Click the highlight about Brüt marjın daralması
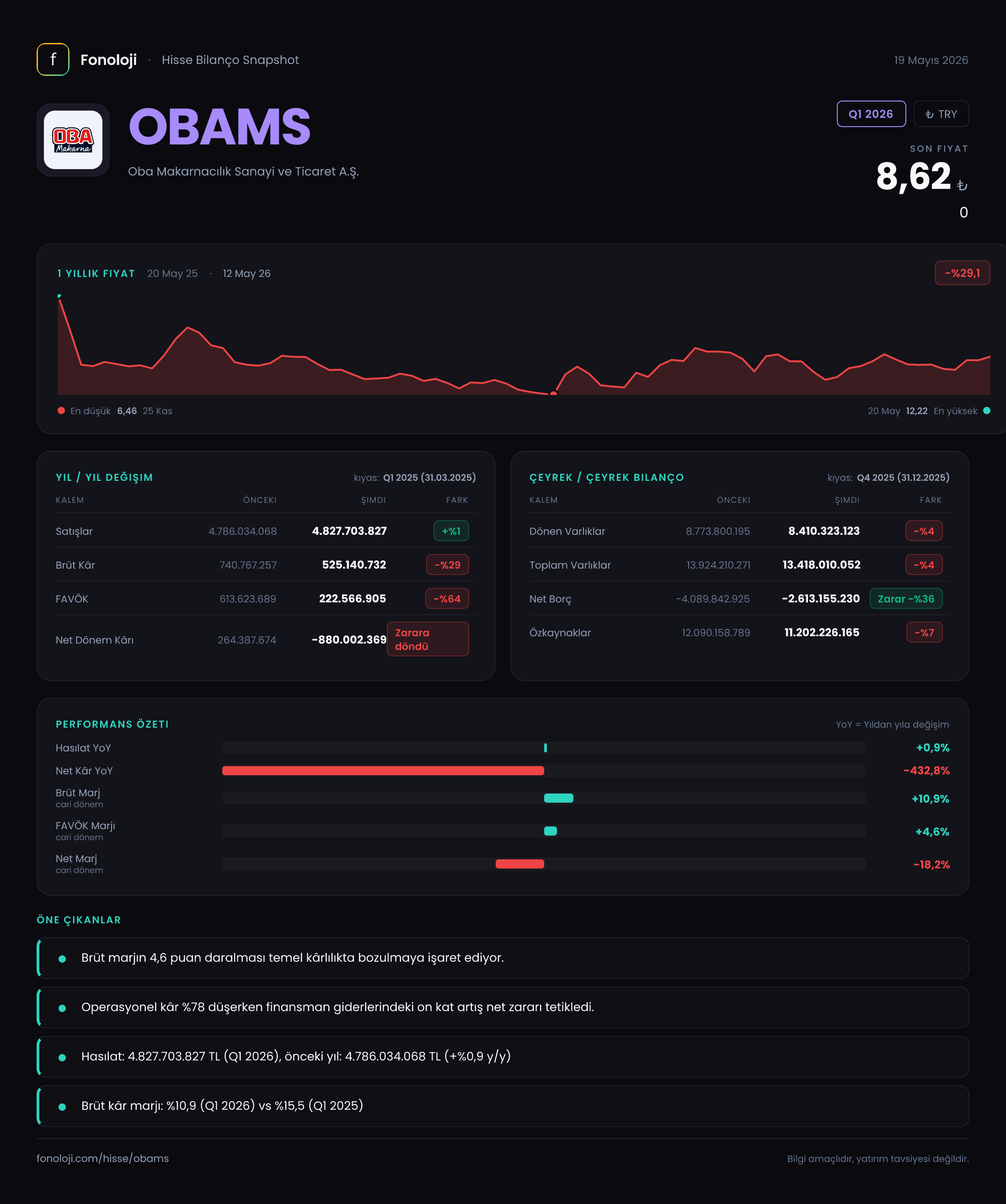Screen dimensions: 1006x1204 pyautogui.click(x=503, y=958)
